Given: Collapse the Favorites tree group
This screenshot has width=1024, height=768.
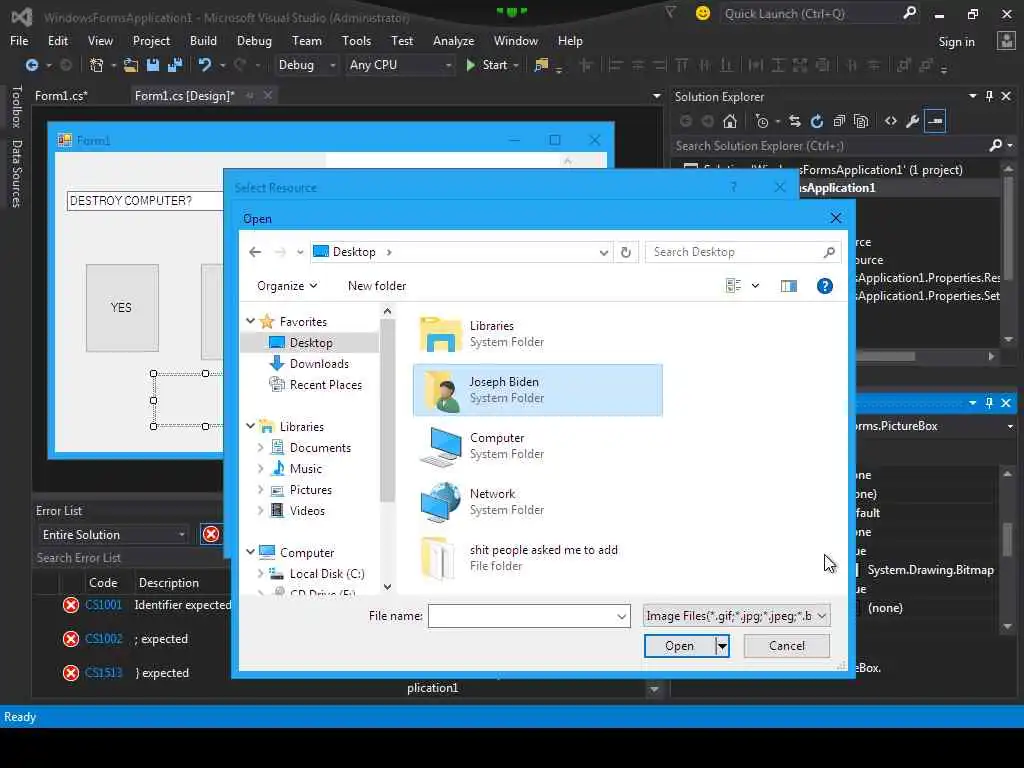Looking at the screenshot, I should 251,321.
